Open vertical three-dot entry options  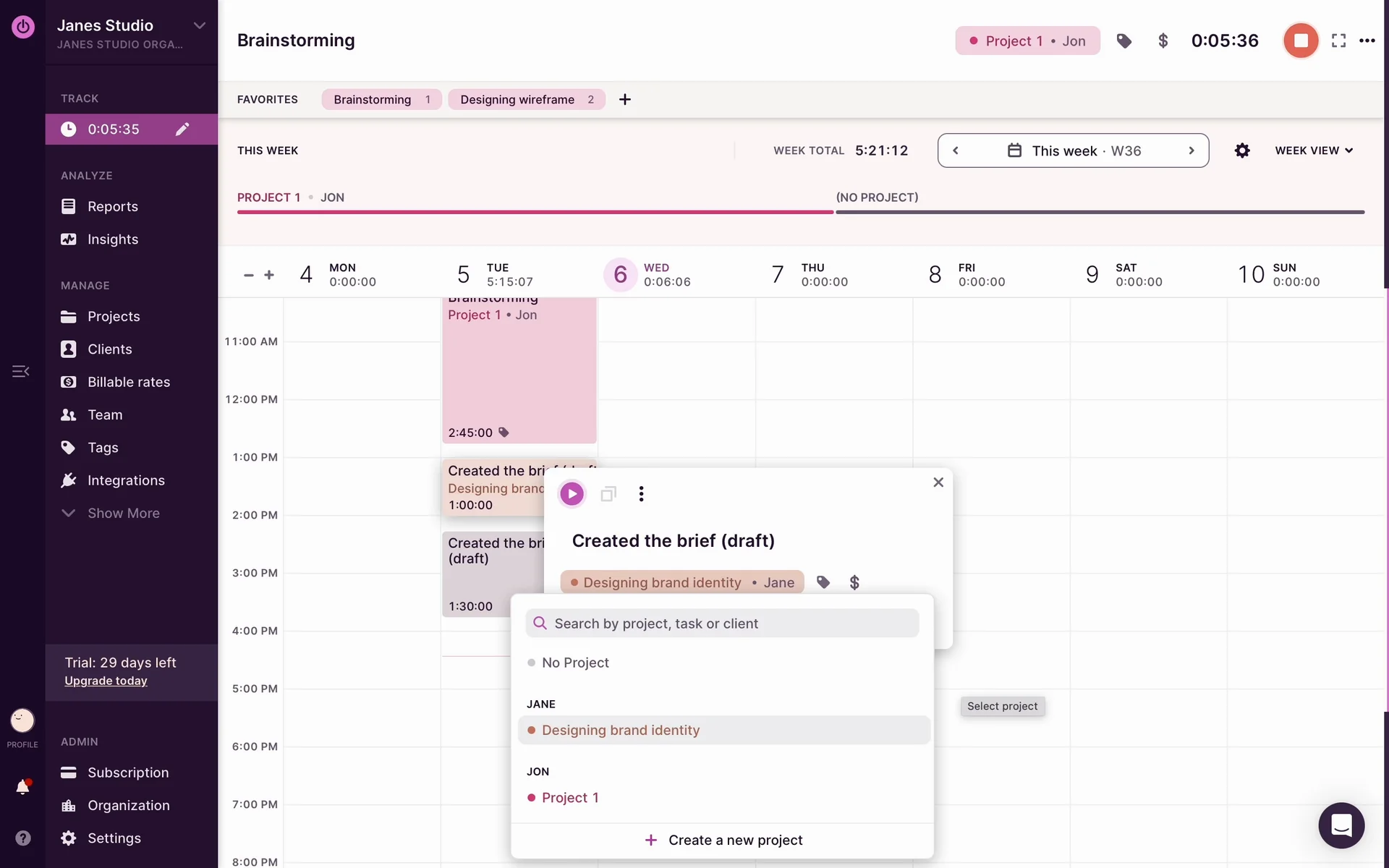pyautogui.click(x=641, y=494)
